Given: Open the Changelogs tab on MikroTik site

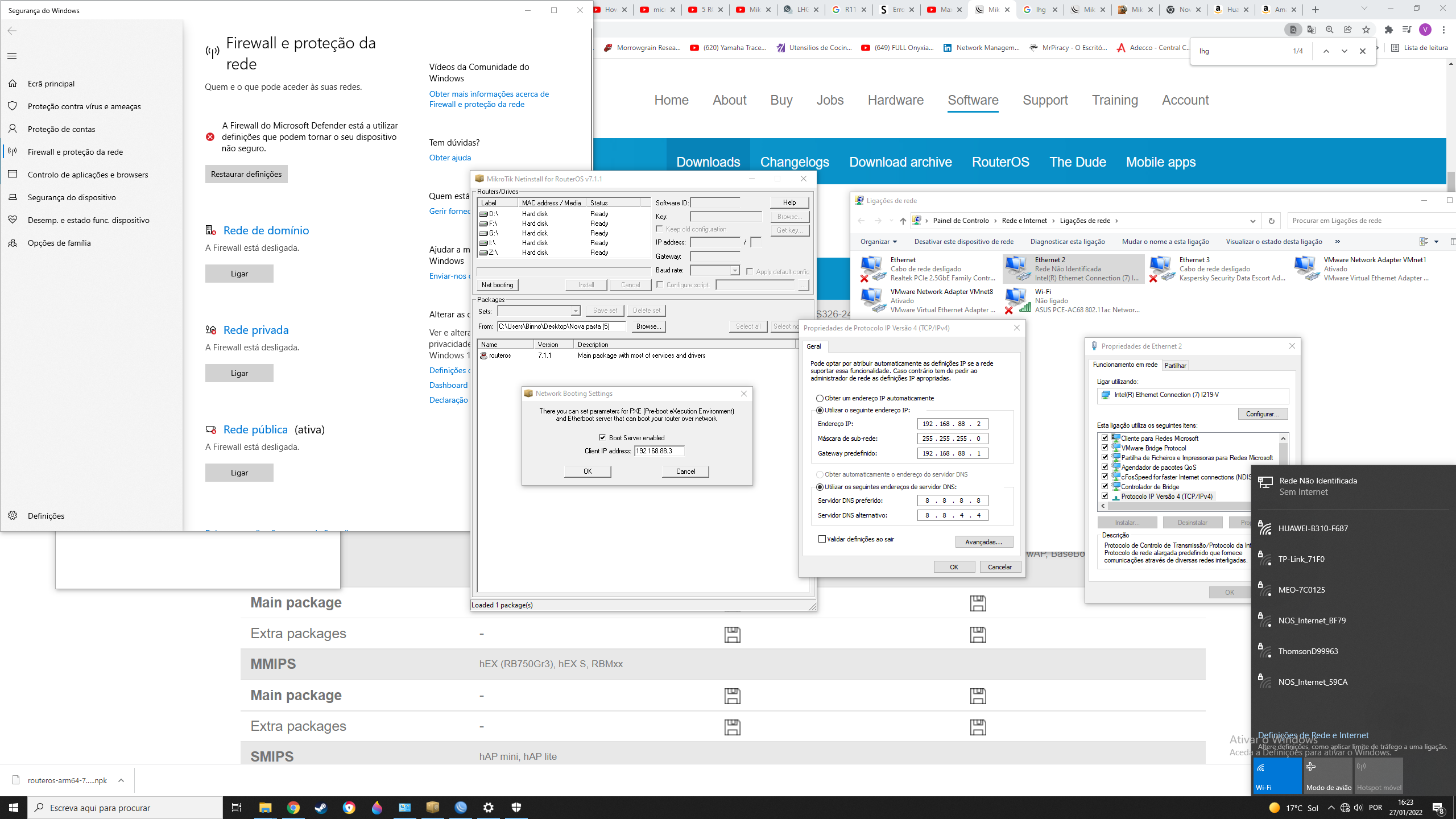Looking at the screenshot, I should 794,162.
